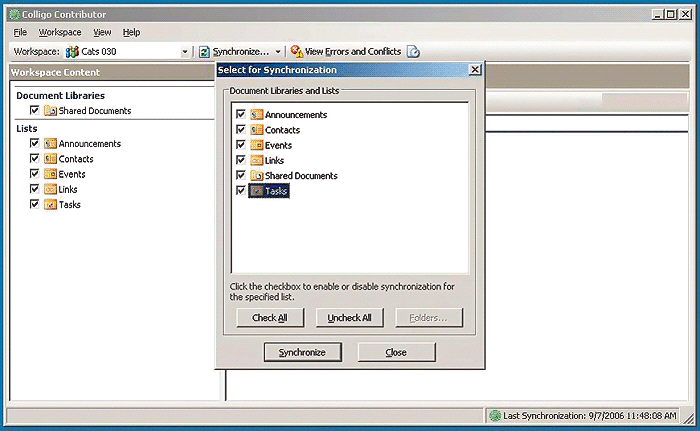
Task: Click the highlighted Tasks icon in dialog
Action: pos(256,191)
